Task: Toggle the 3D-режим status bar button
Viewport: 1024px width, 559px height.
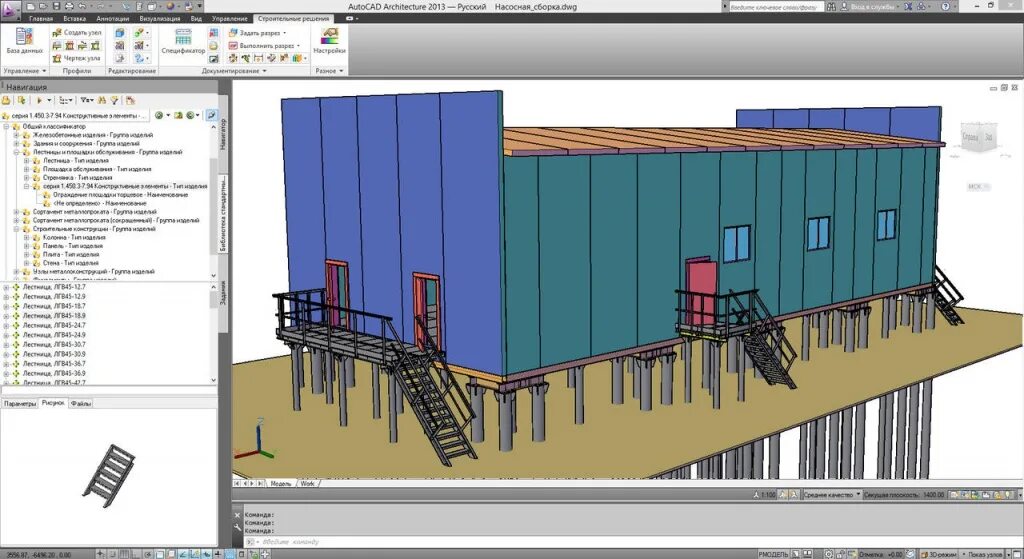Action: click(938, 554)
